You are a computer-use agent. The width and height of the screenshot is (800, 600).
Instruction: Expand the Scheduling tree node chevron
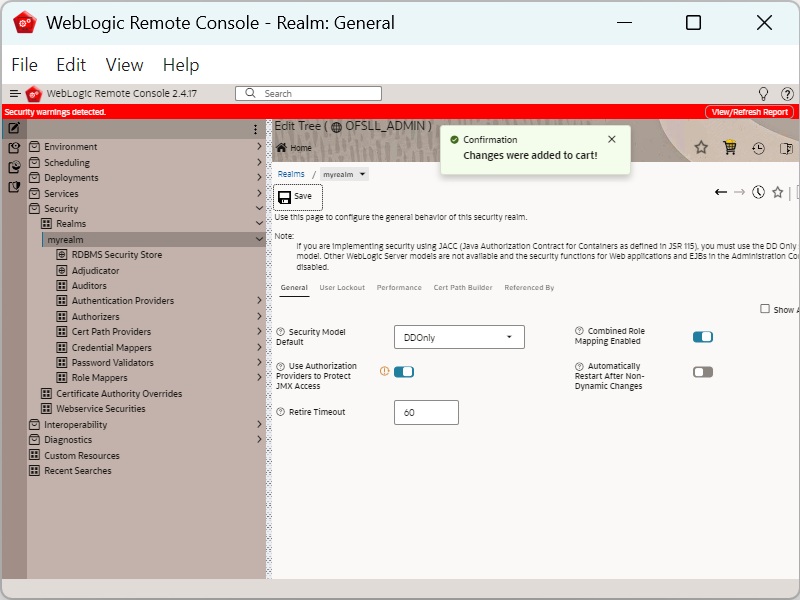(259, 162)
